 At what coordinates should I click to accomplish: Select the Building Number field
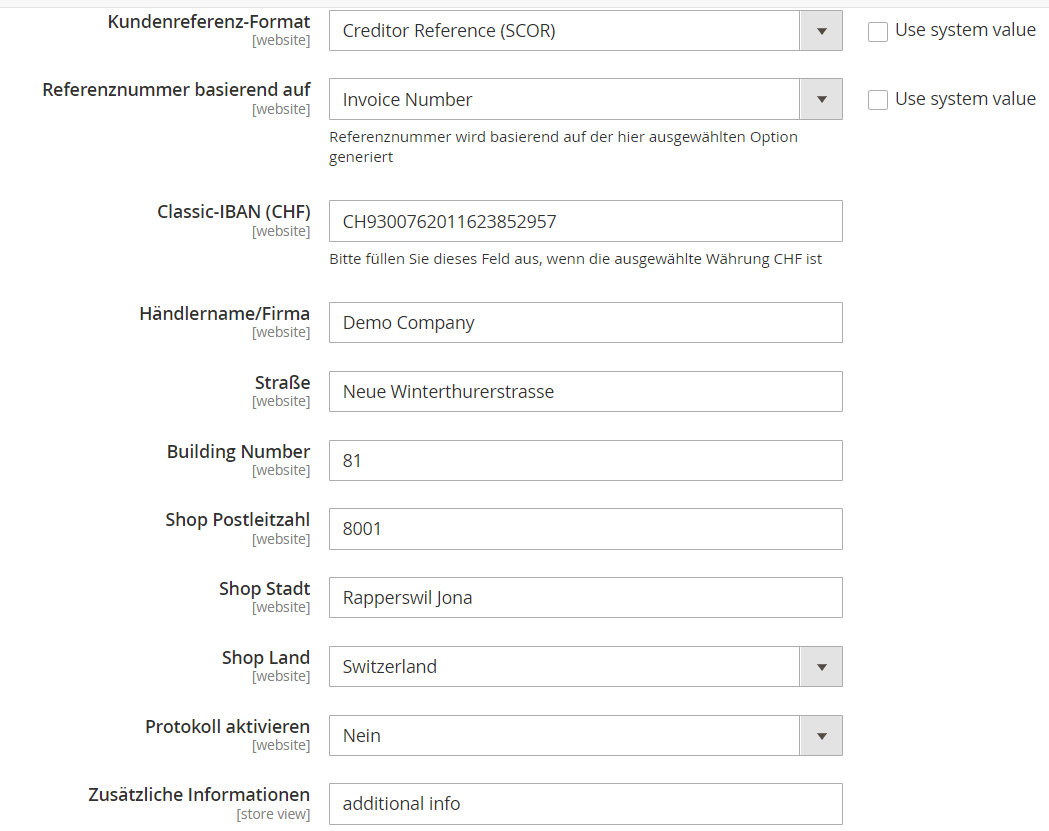click(585, 460)
